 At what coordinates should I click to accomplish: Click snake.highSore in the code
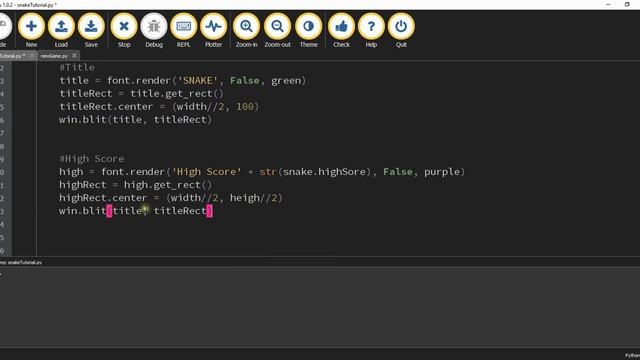[x=324, y=172]
